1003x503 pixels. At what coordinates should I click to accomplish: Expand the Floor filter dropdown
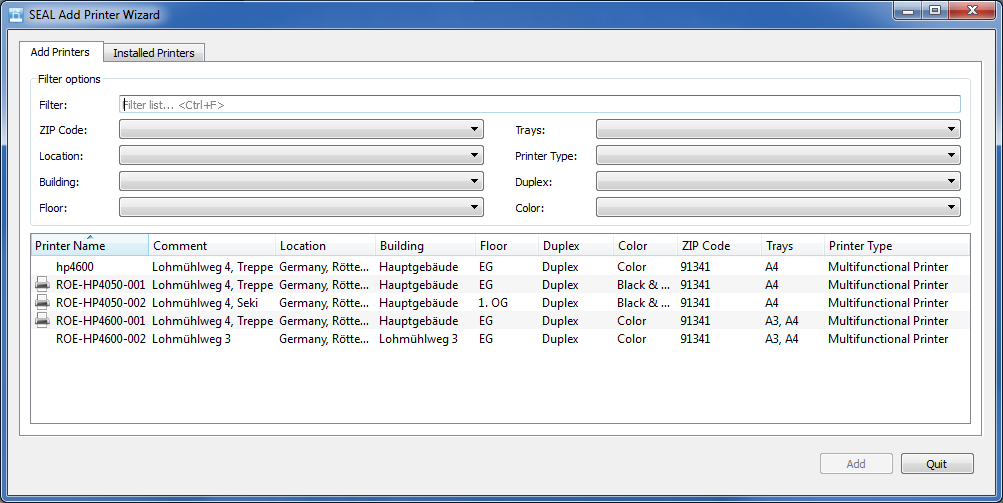click(x=301, y=207)
